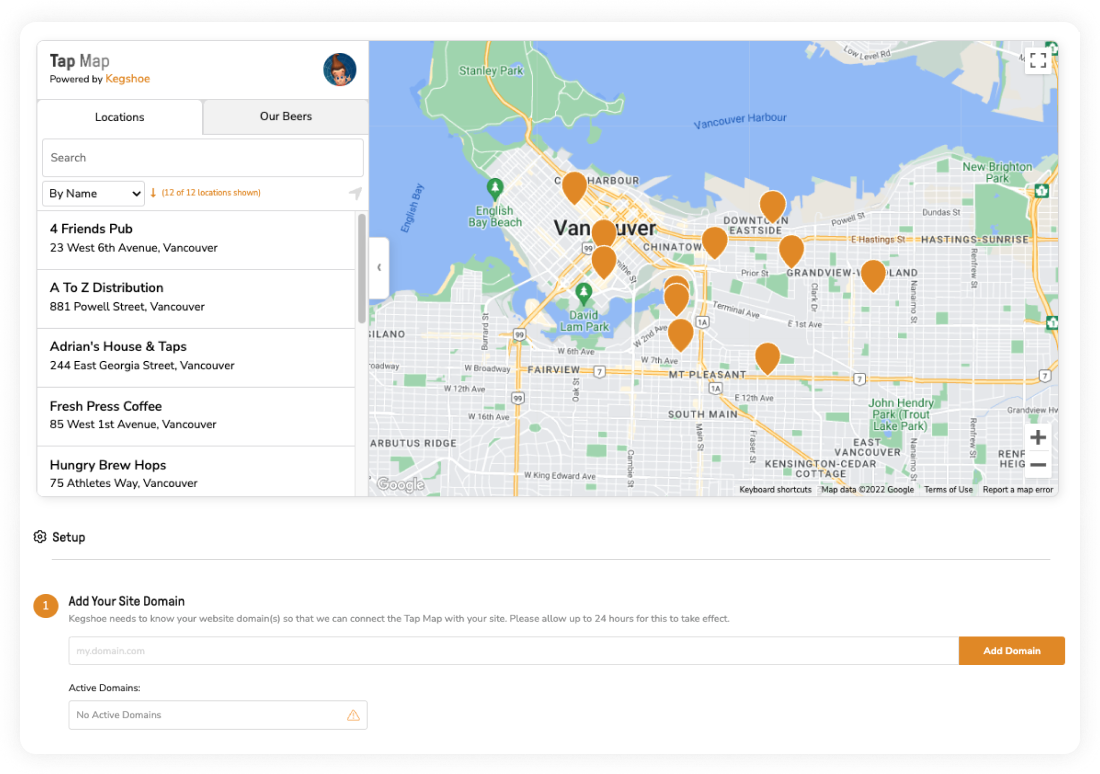This screenshot has height=774, width=1100.
Task: Click the pin covering the Vancouver label
Action: click(603, 234)
